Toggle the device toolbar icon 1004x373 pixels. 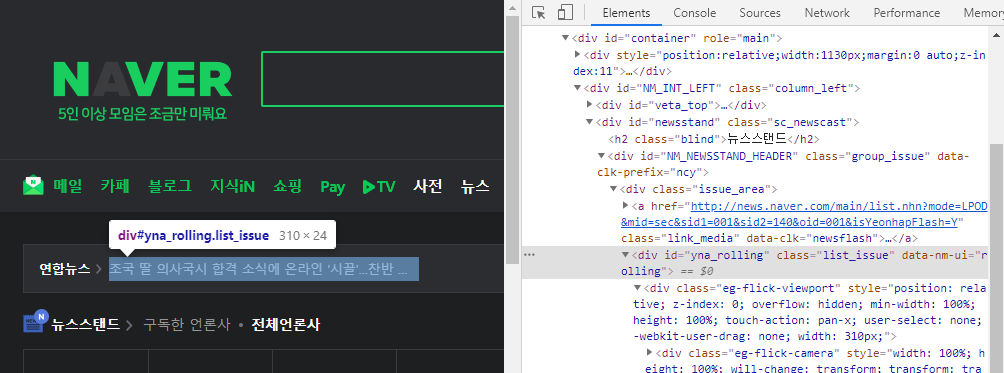(565, 13)
